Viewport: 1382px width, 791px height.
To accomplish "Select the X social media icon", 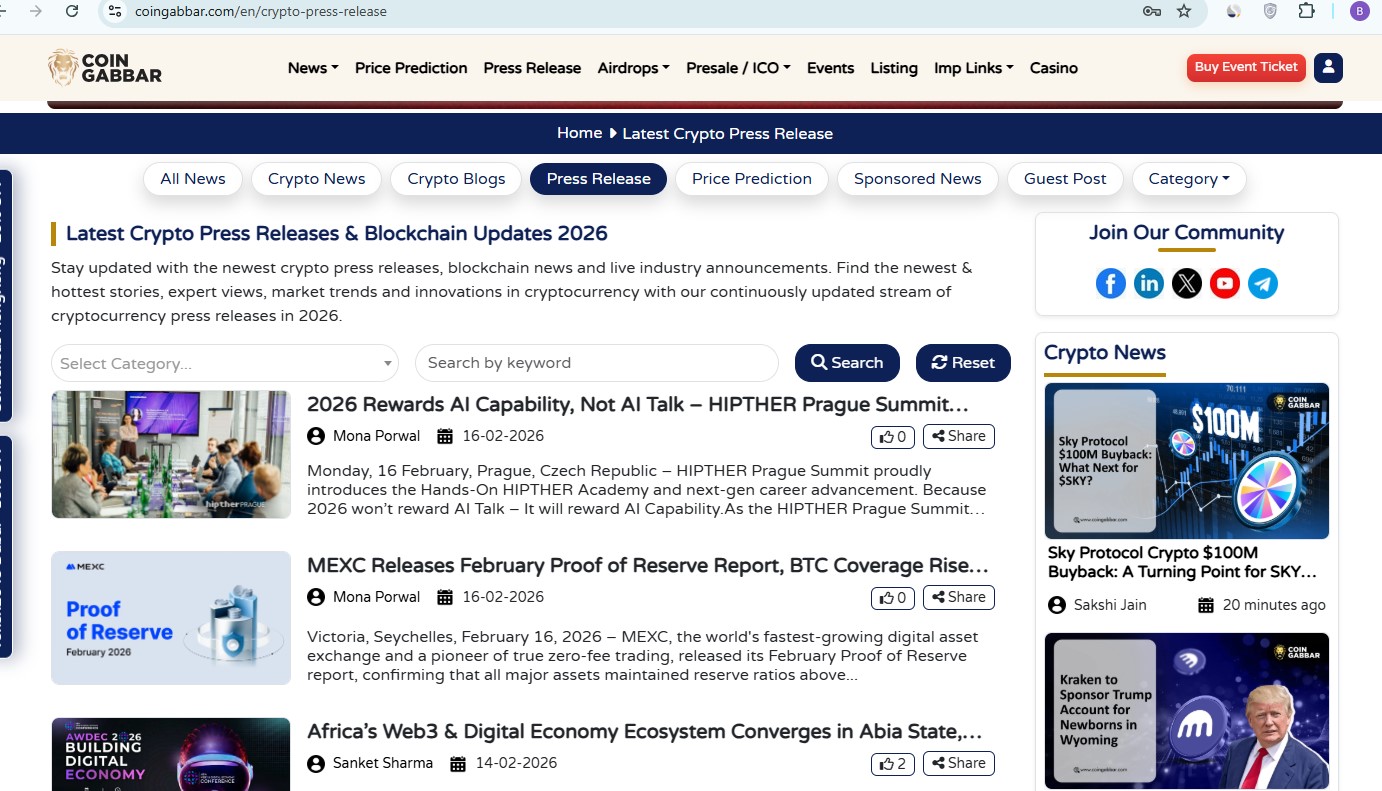I will point(1187,283).
